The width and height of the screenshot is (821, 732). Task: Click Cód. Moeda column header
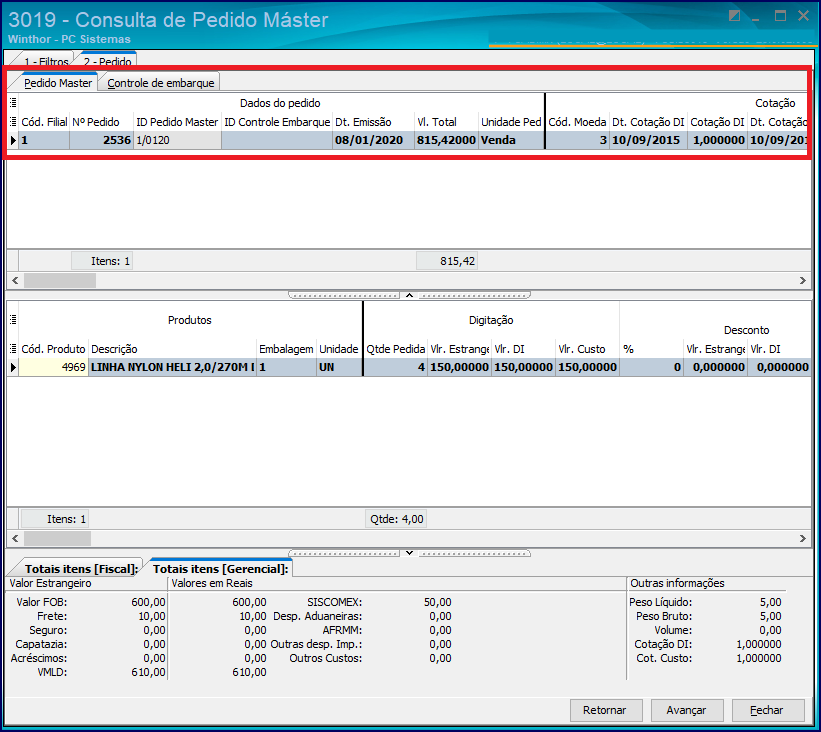pyautogui.click(x=577, y=122)
